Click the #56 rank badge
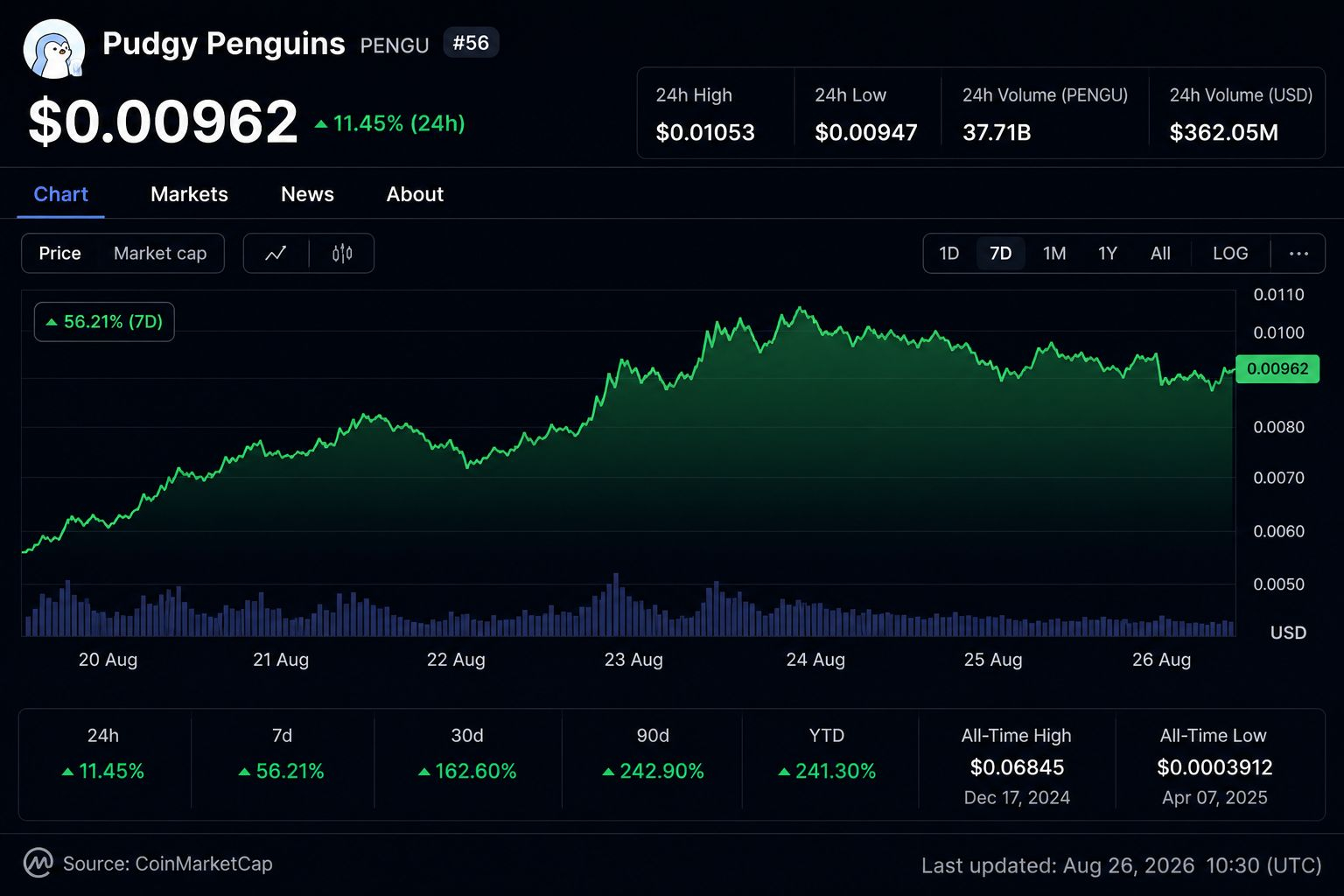1344x896 pixels. coord(471,43)
